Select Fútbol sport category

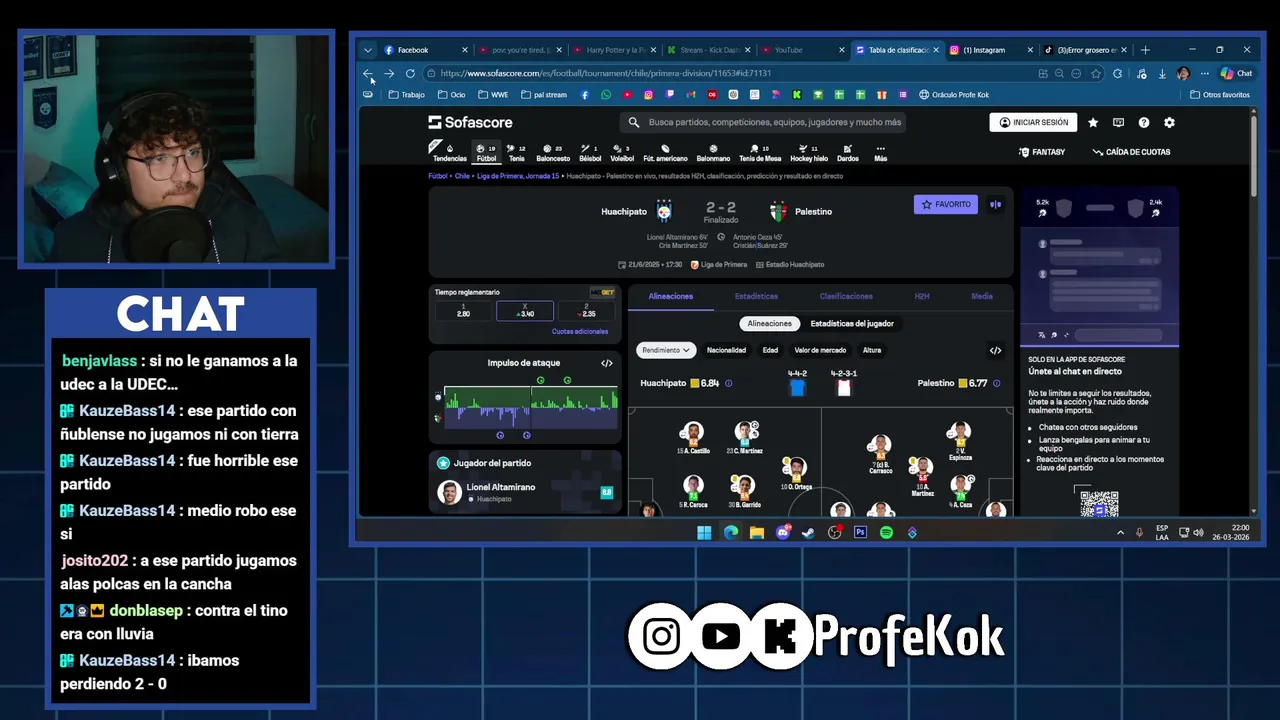(486, 152)
